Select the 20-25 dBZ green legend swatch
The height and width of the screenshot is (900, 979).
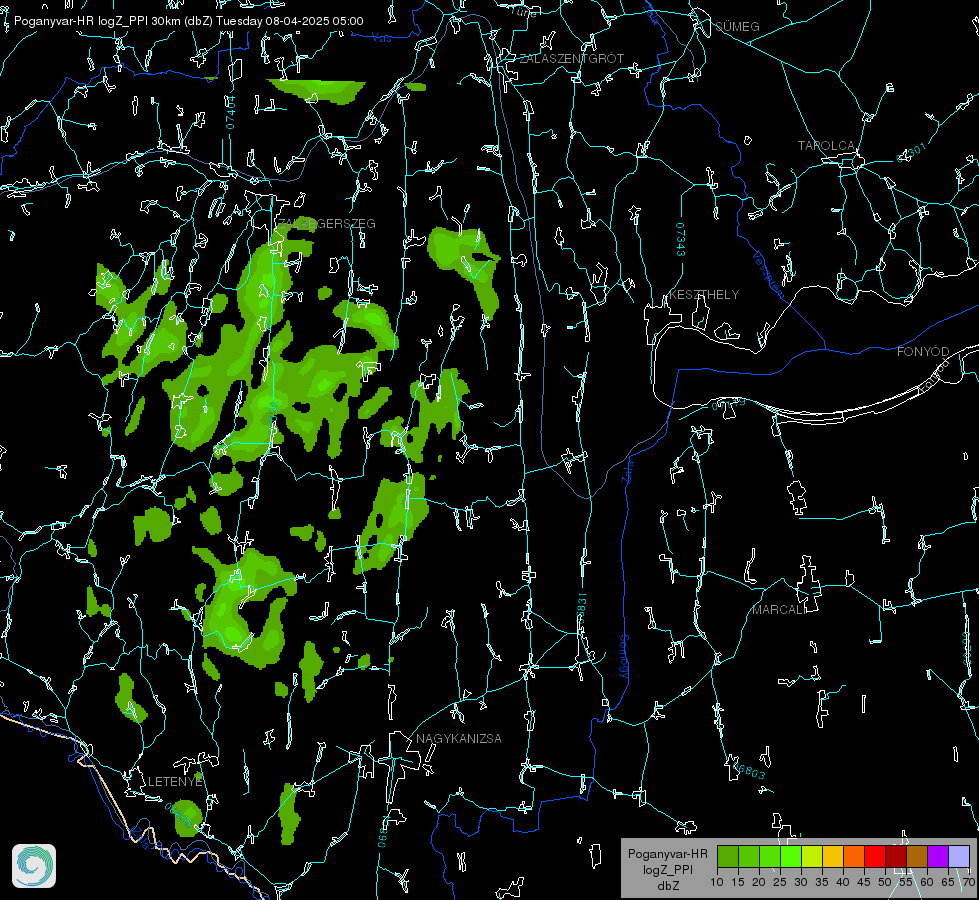(x=770, y=856)
